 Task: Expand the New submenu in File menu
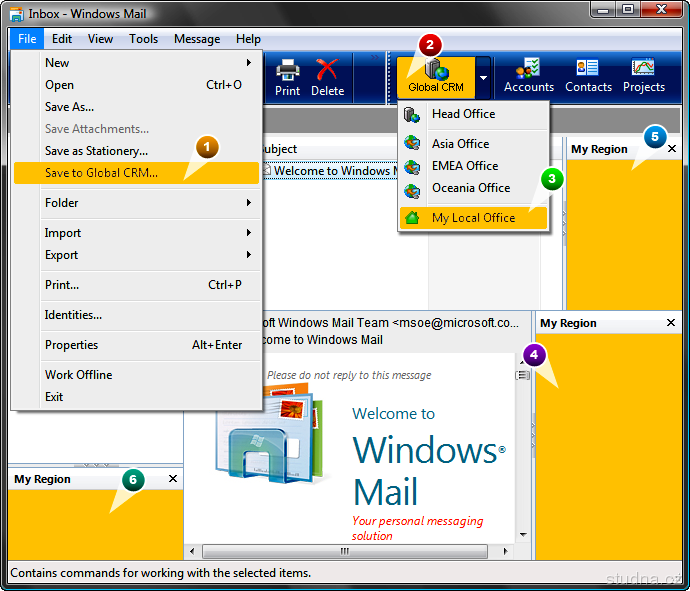(x=58, y=63)
